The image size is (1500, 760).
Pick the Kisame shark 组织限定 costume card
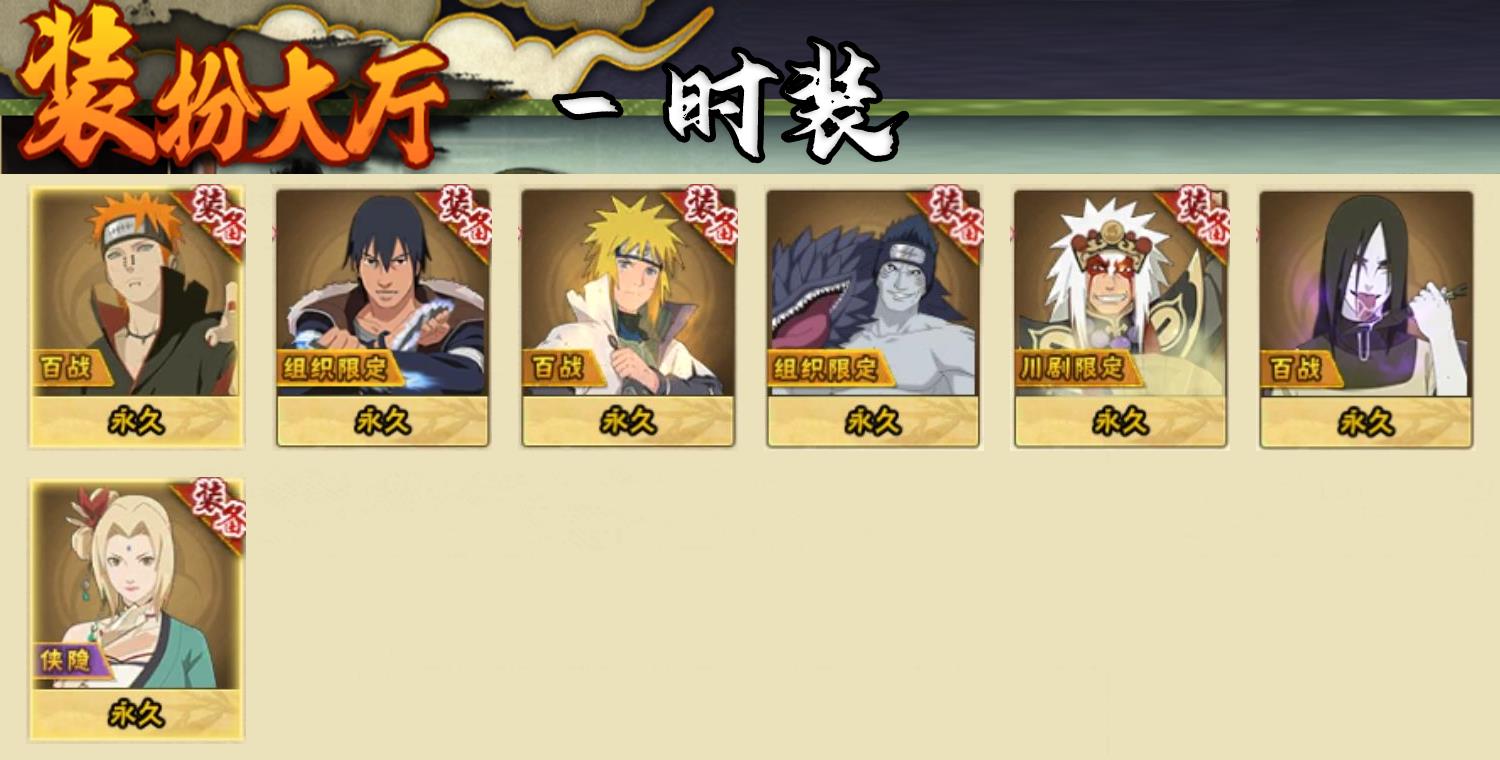874,318
